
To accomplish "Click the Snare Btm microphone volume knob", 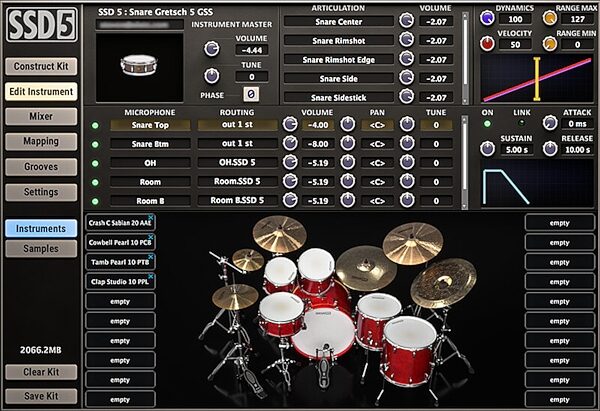I will click(x=290, y=143).
